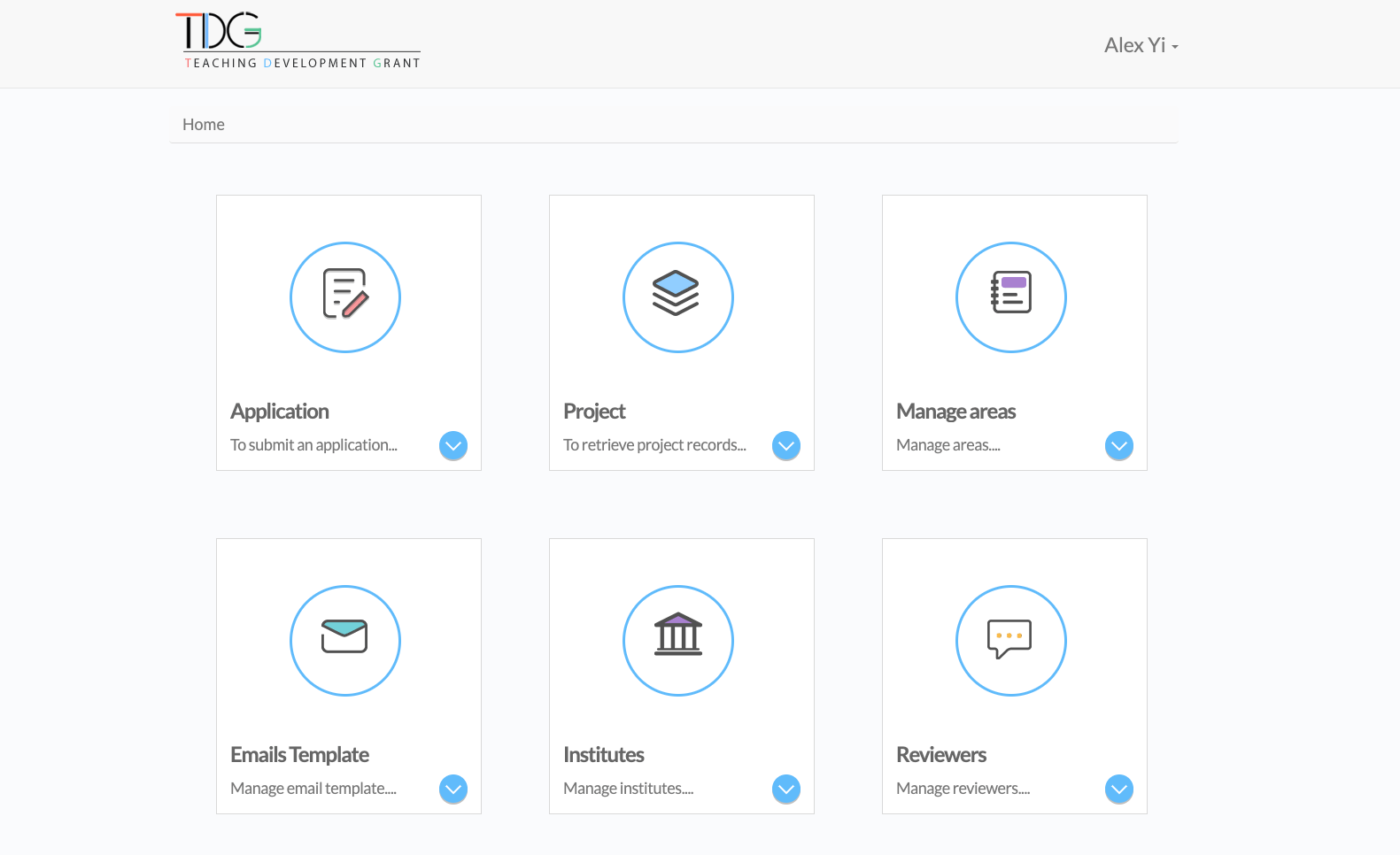Expand the Emails Template card chevron
Image resolution: width=1400 pixels, height=855 pixels.
[x=453, y=789]
